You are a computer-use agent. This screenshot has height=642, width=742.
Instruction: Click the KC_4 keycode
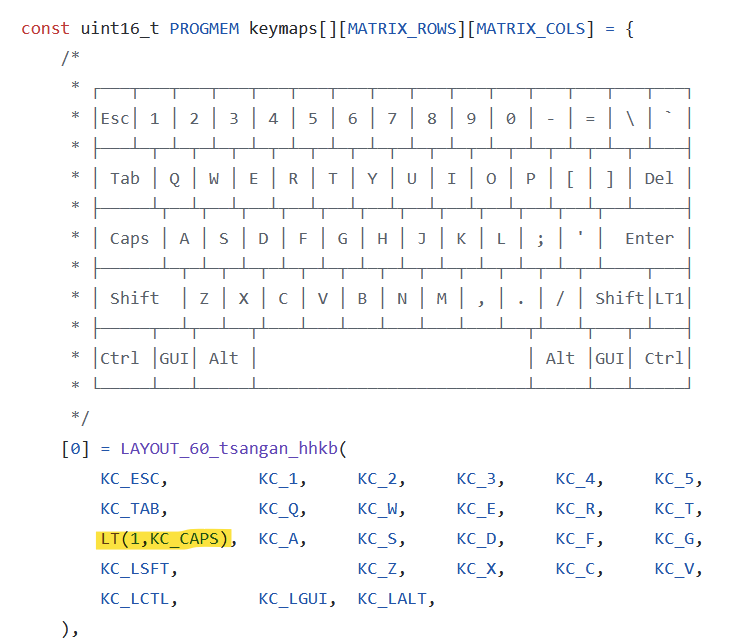point(575,479)
